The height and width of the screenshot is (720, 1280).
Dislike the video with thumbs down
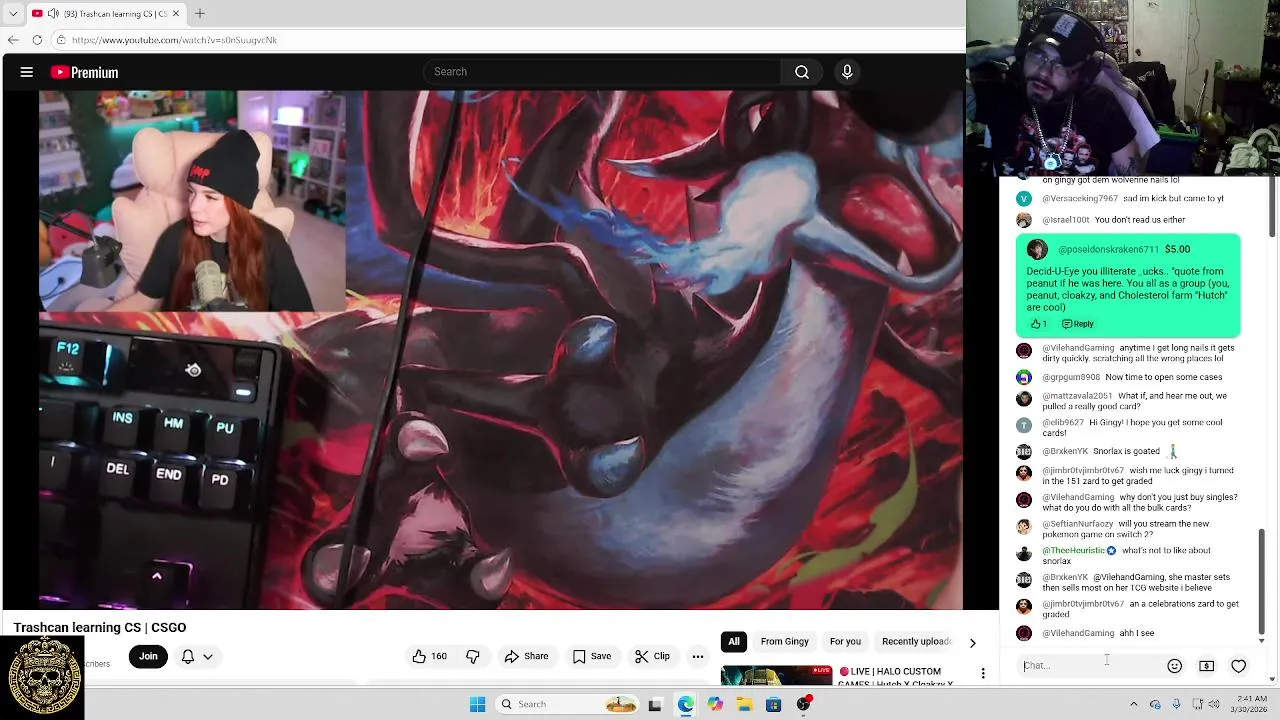tap(473, 656)
